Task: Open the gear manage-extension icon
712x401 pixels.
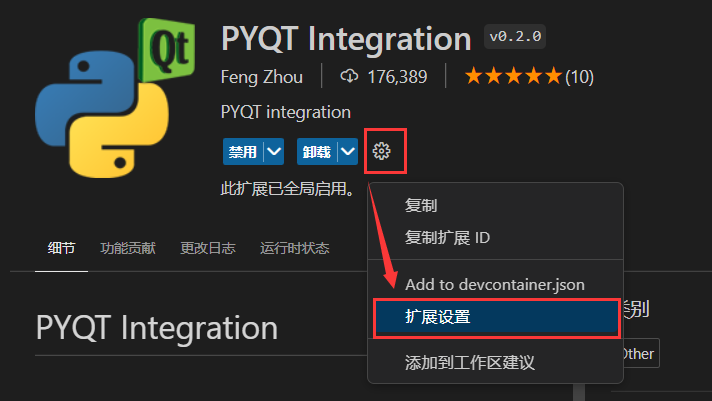Action: tap(381, 151)
